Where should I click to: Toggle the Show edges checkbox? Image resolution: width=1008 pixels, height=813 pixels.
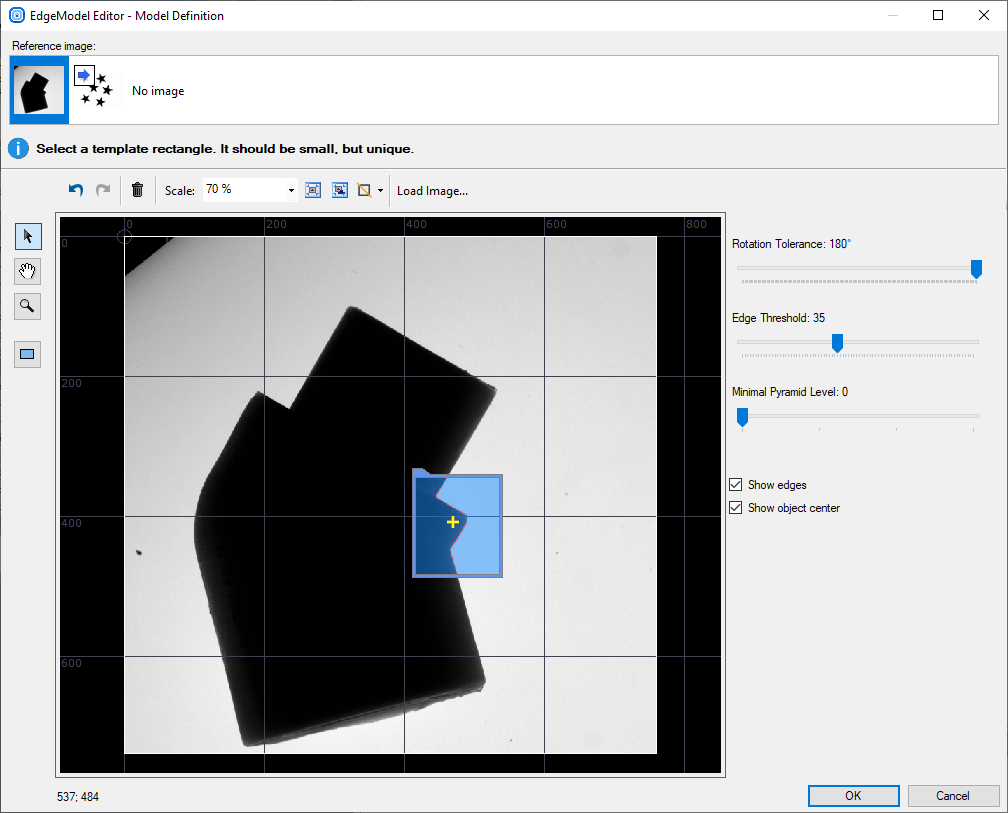(737, 485)
